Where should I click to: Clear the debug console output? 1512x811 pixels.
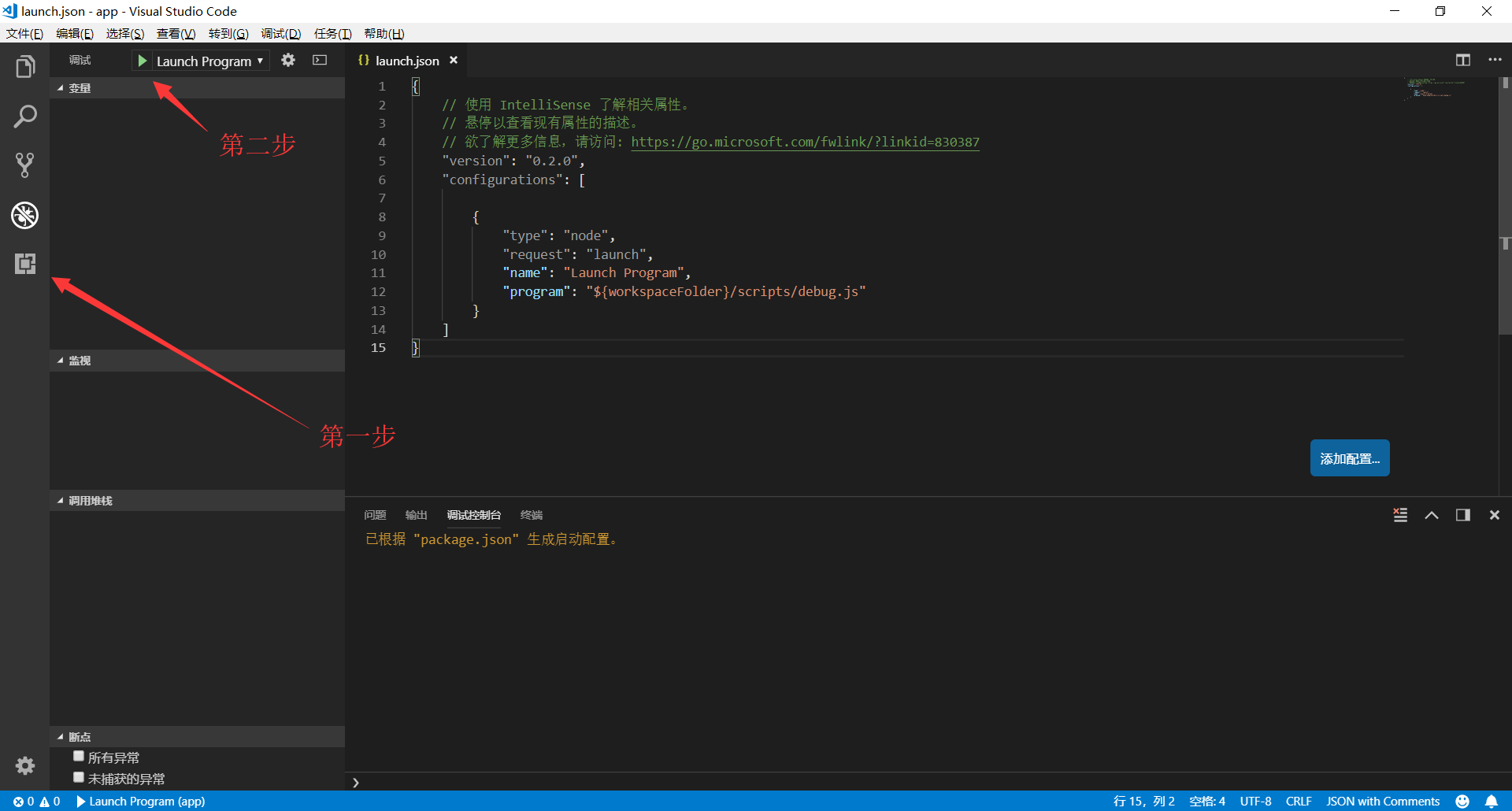click(x=1400, y=515)
